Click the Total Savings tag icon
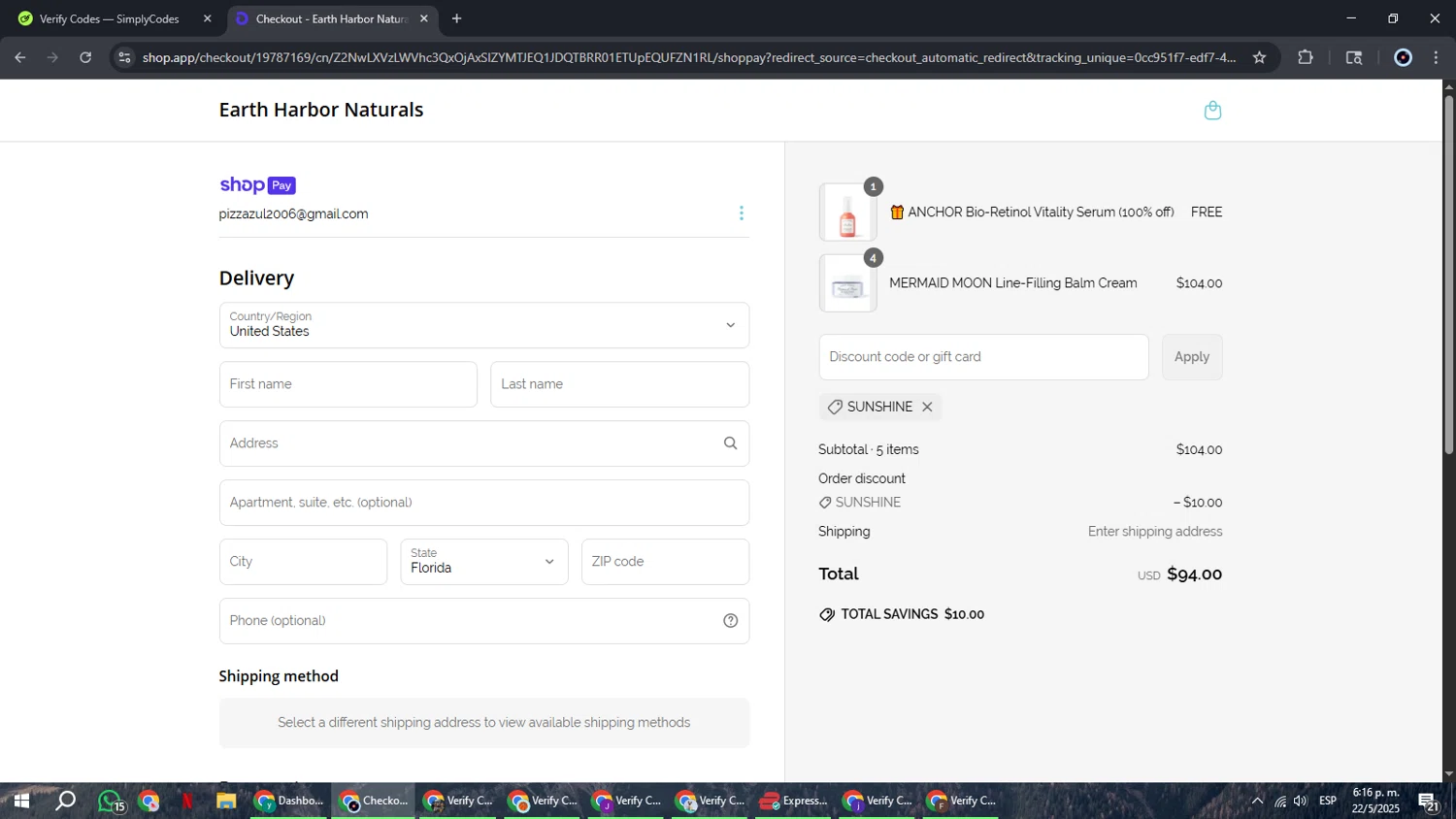 (827, 615)
